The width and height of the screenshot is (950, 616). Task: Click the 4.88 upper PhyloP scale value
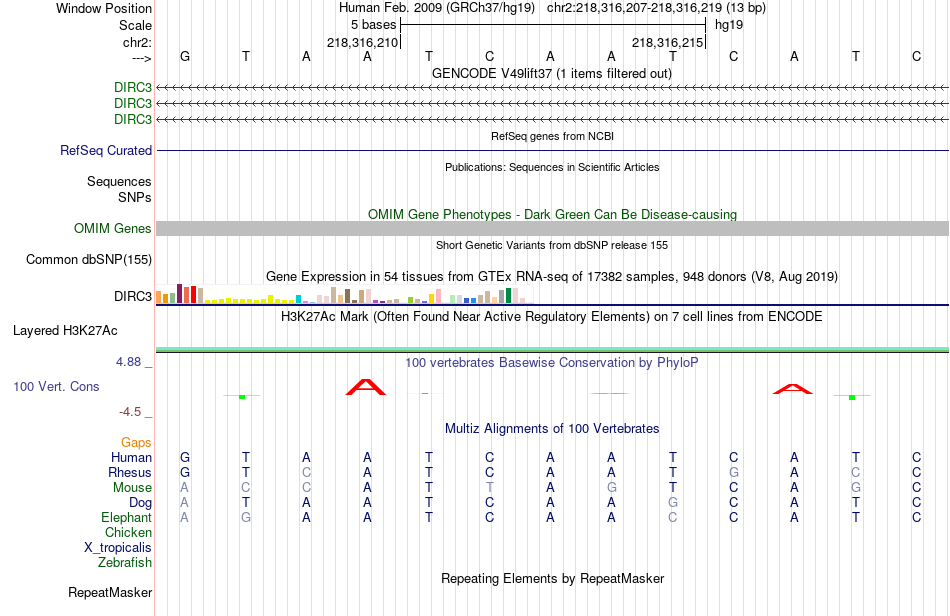click(128, 362)
